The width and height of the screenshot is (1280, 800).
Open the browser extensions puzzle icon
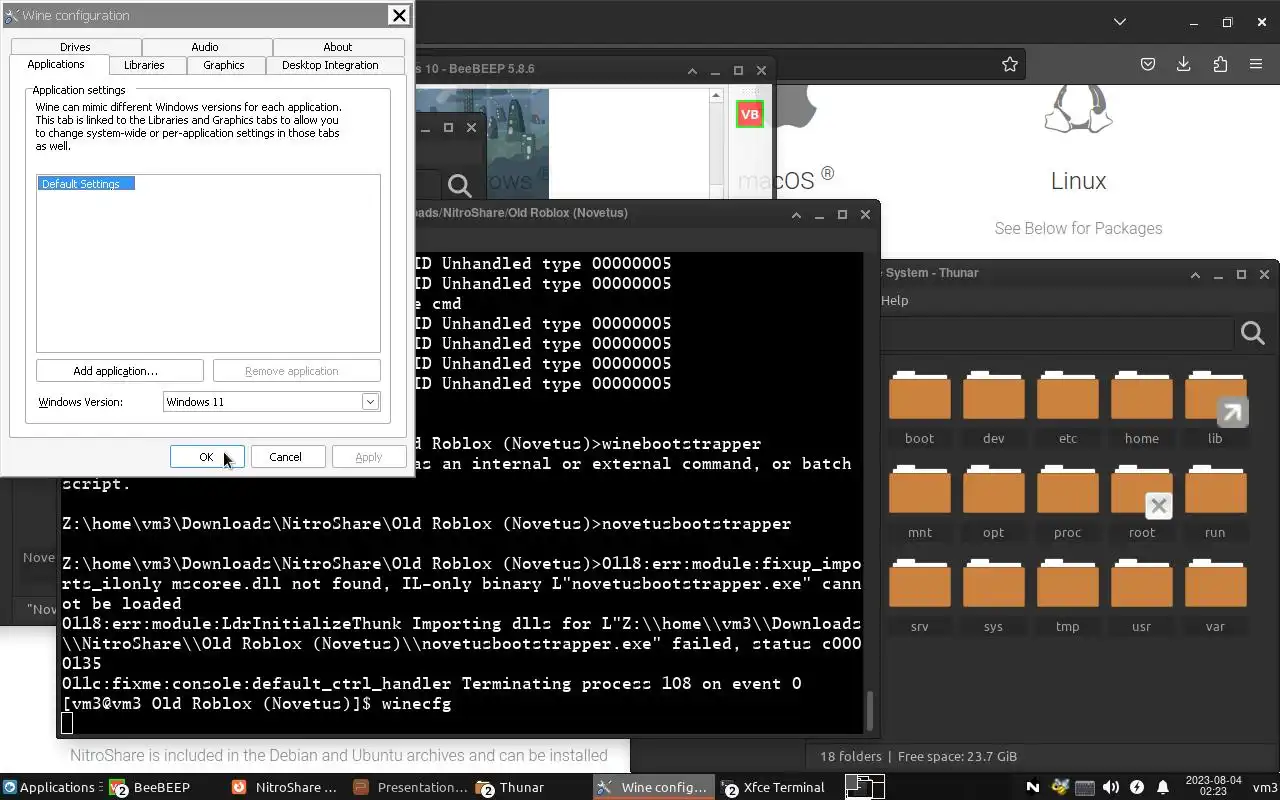(1220, 64)
